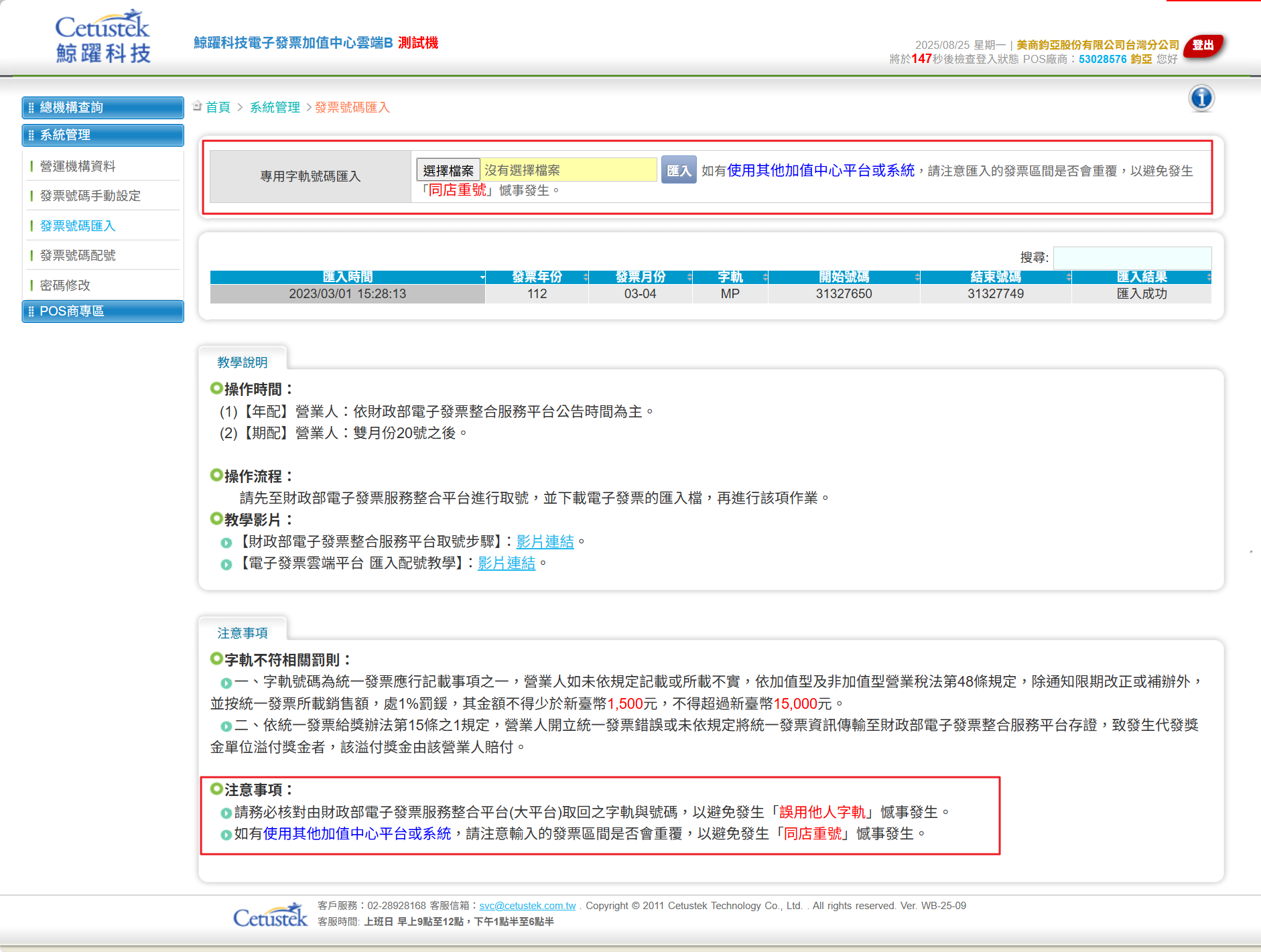Sort table by 匯入時間 column
This screenshot has height=952, width=1261.
pyautogui.click(x=348, y=277)
